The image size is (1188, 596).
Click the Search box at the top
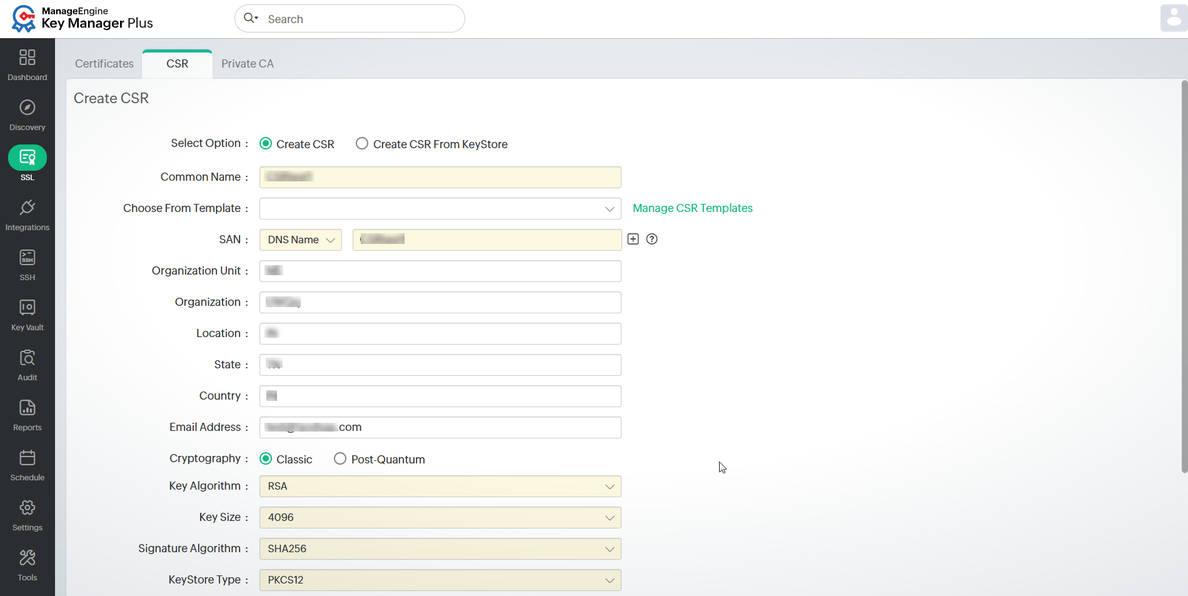(349, 19)
